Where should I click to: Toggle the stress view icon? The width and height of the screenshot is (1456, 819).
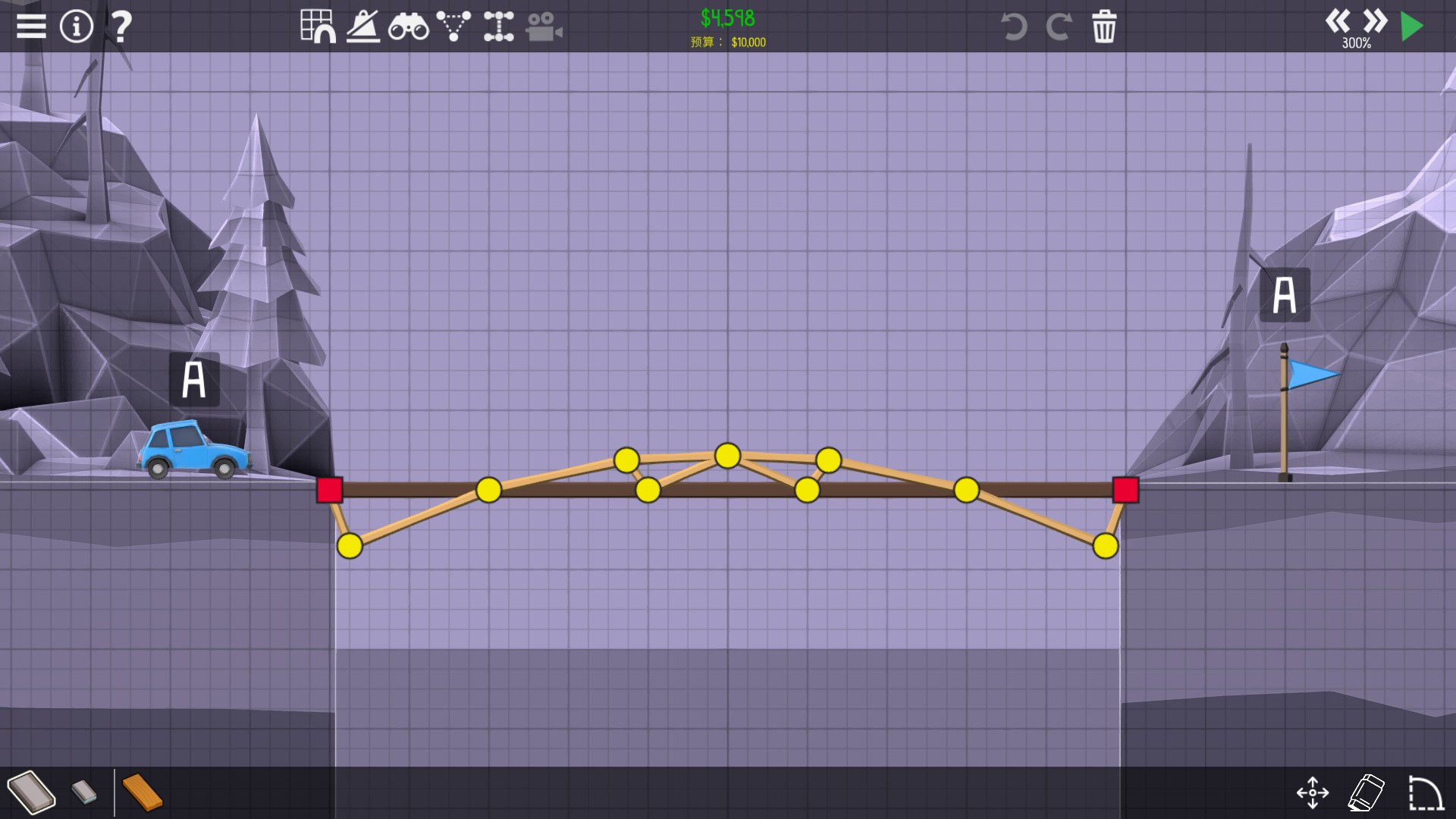(363, 27)
